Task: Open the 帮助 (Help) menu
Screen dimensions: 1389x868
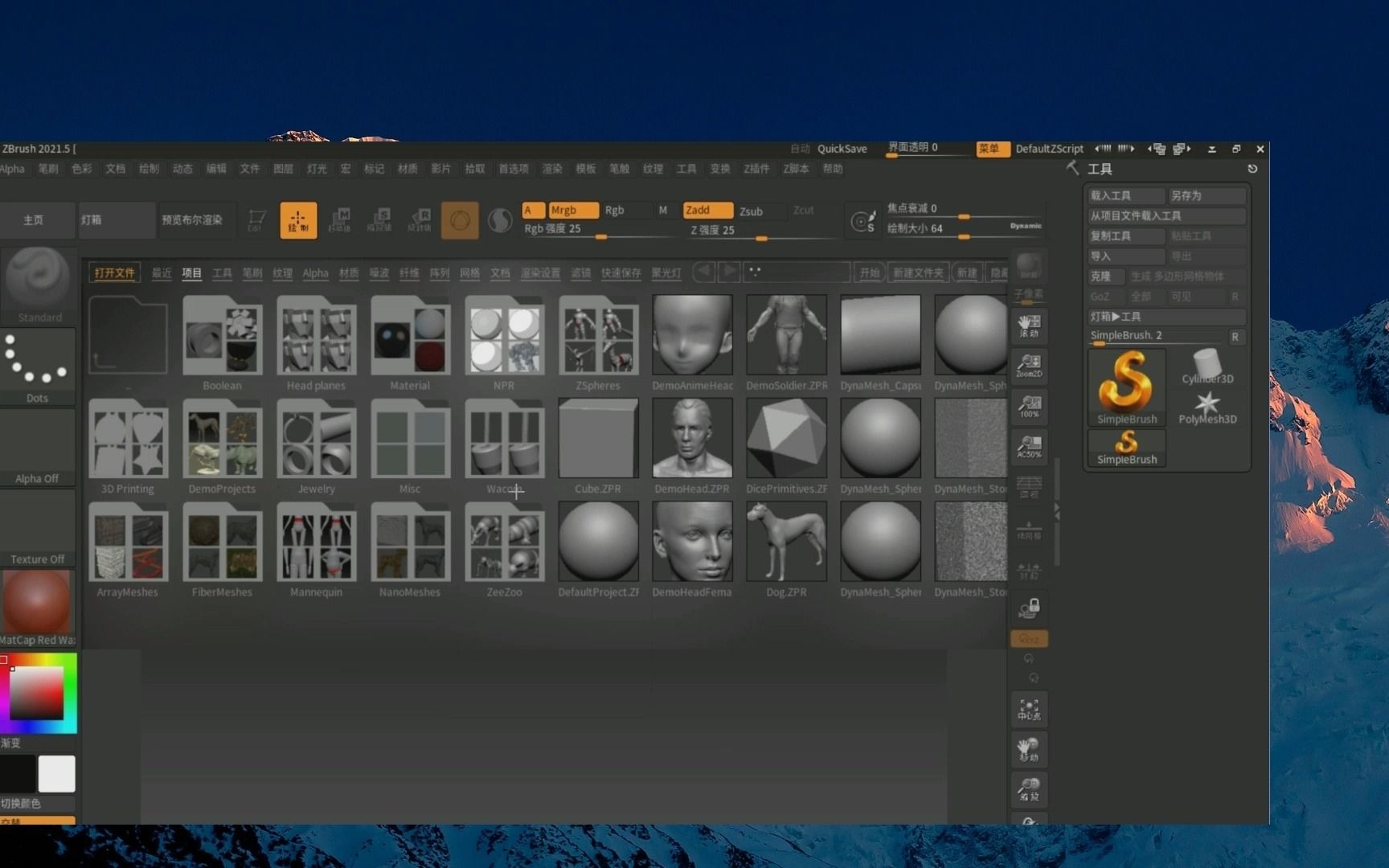Action: (833, 169)
